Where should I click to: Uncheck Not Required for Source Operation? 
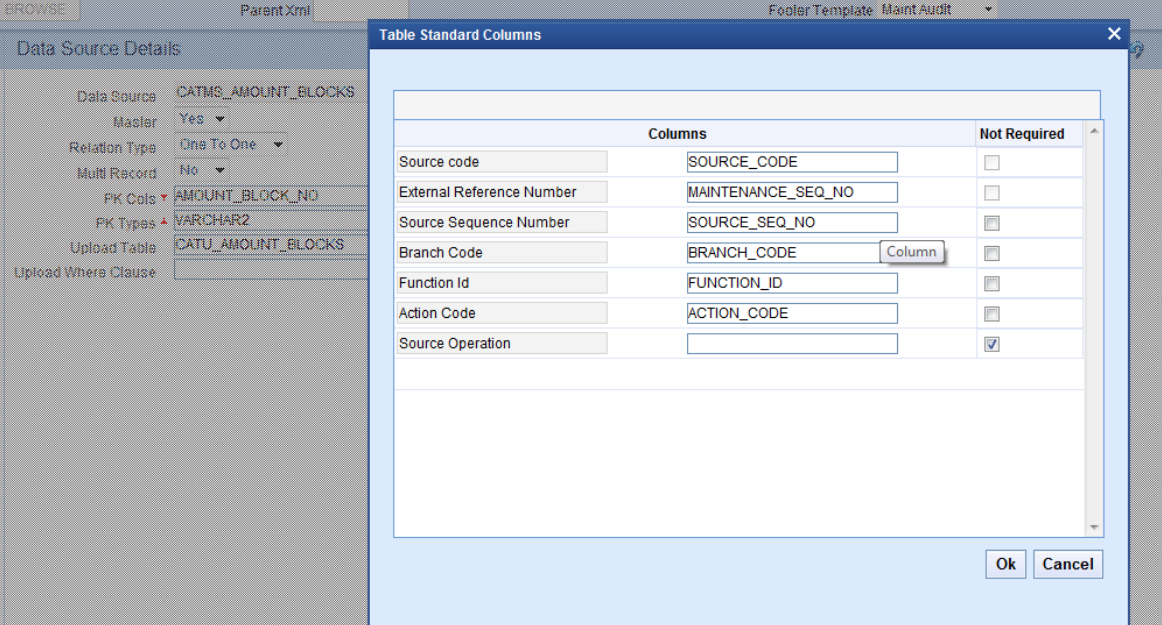click(x=992, y=344)
